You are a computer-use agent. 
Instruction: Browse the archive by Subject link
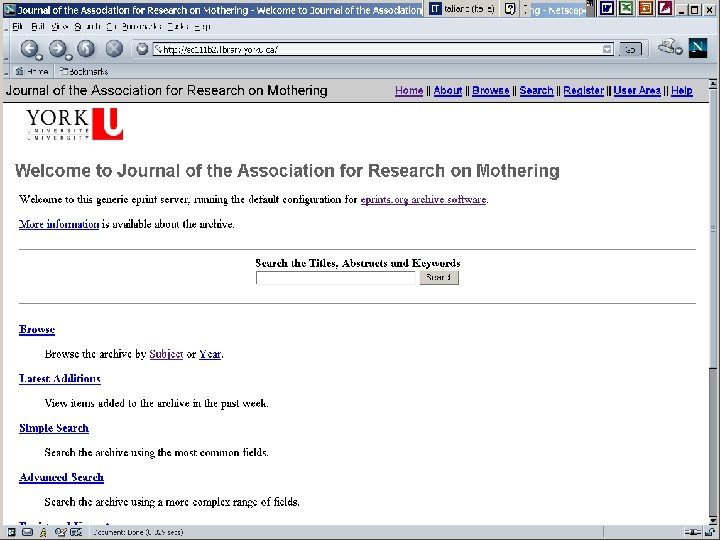pyautogui.click(x=166, y=354)
